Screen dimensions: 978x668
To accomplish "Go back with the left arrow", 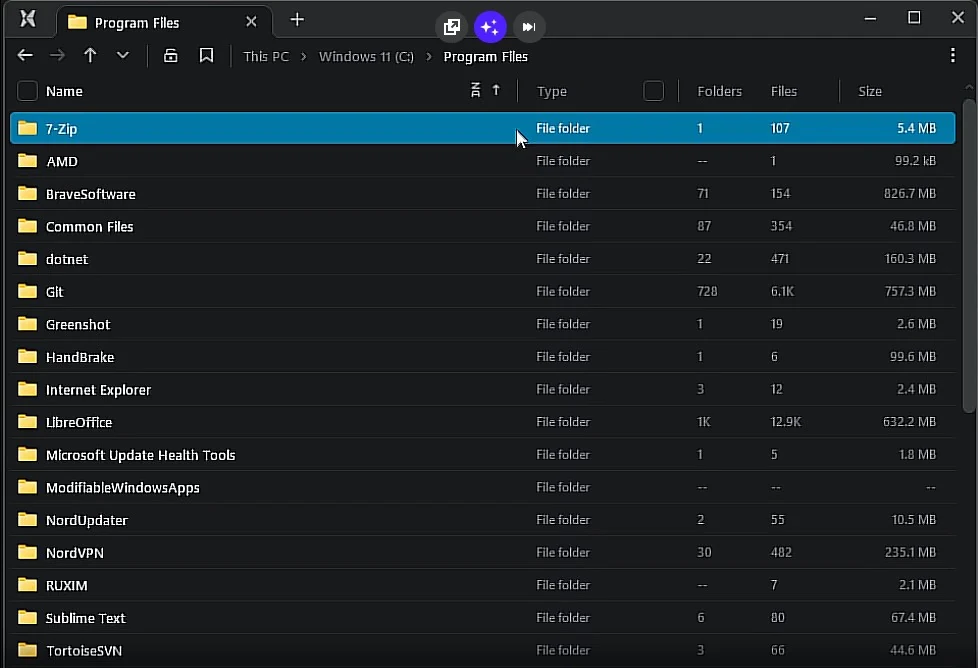I will 25,56.
